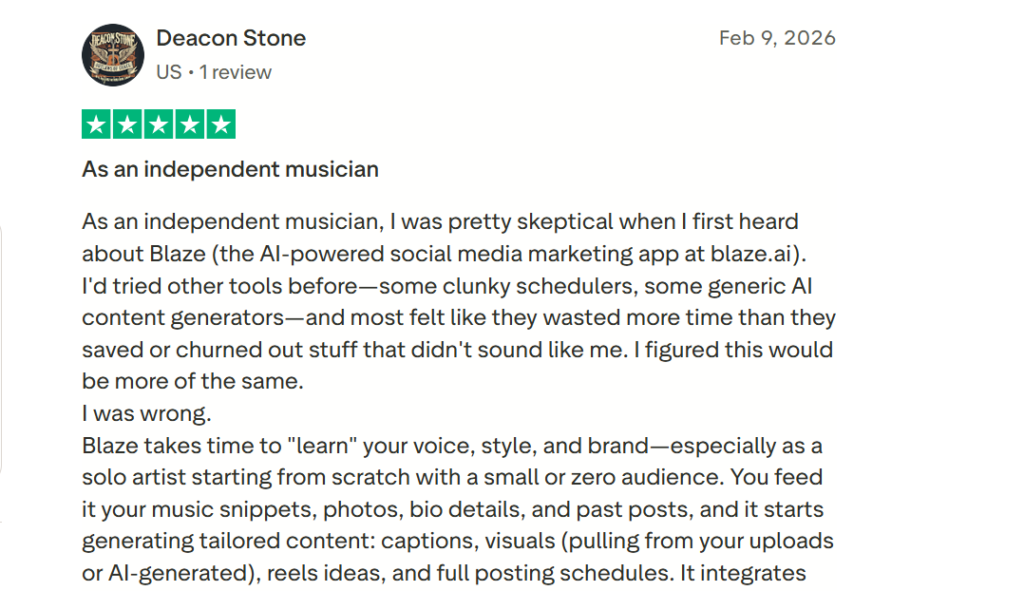Image resolution: width=1024 pixels, height=591 pixels.
Task: Open the "As an independent musician" review title
Action: click(230, 169)
